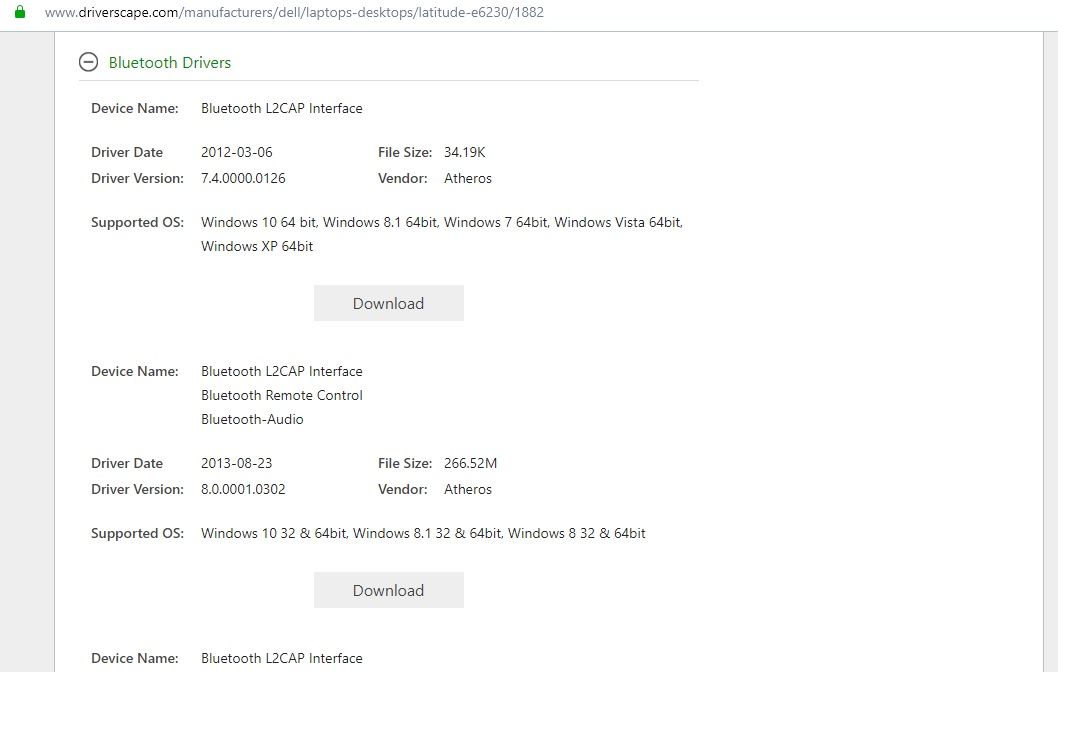Click Atheros vendor of the 34.19K driver
This screenshot has height=744, width=1076.
(x=468, y=178)
